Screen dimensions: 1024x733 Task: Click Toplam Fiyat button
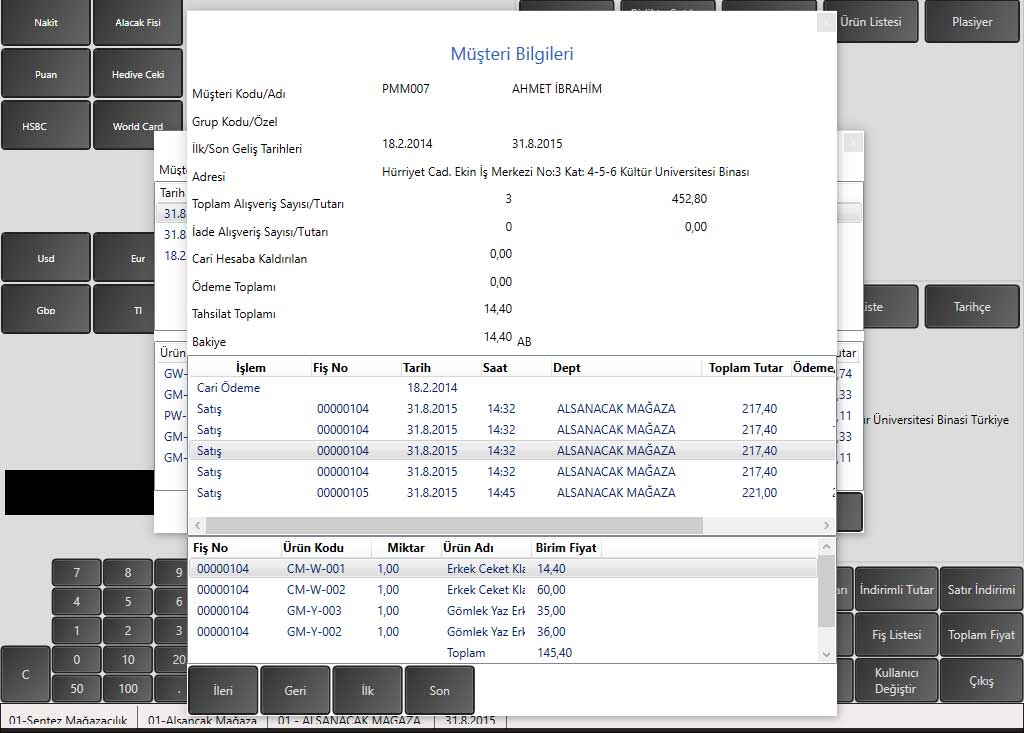click(981, 634)
